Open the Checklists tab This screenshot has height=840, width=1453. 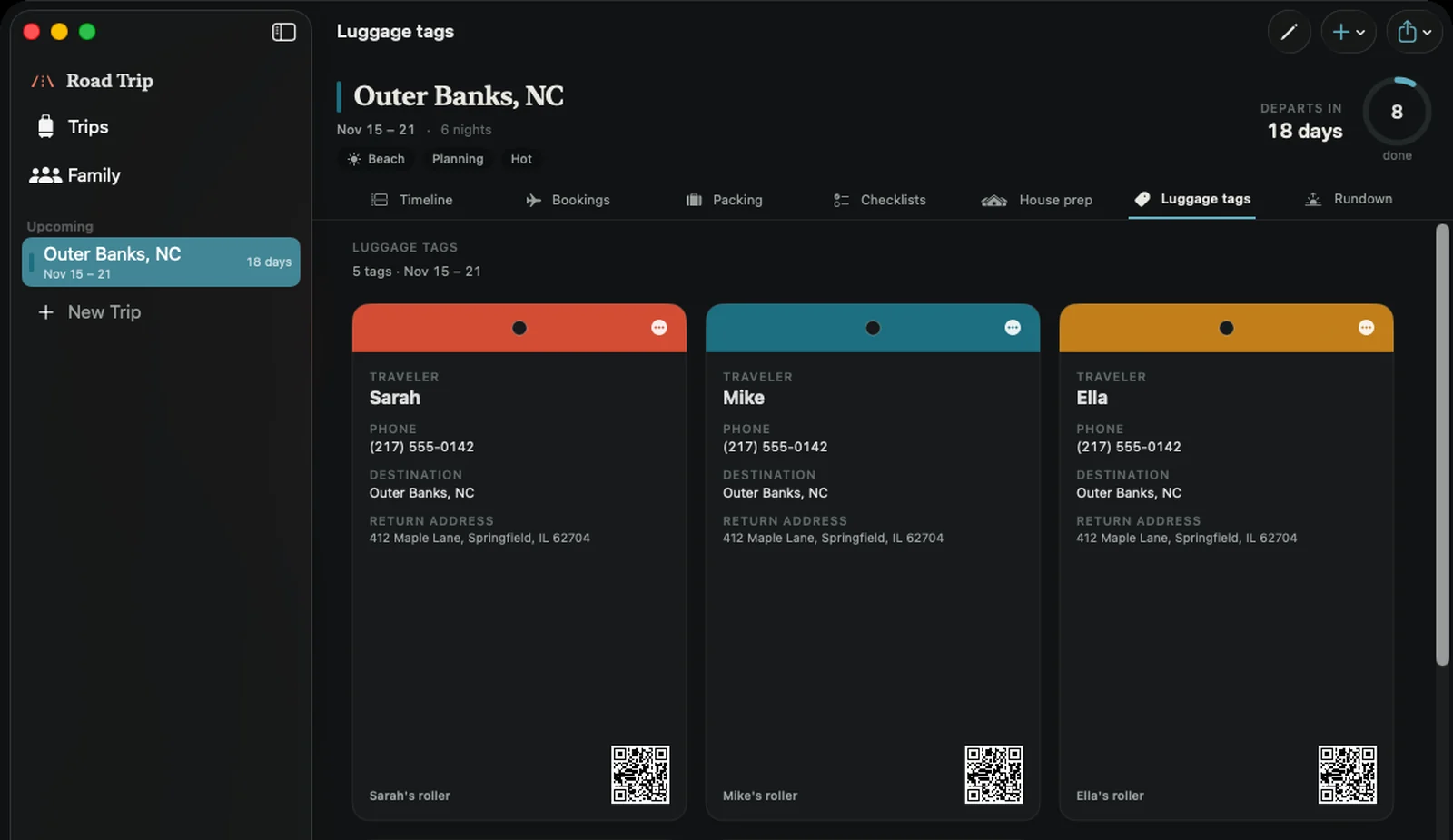(x=879, y=200)
